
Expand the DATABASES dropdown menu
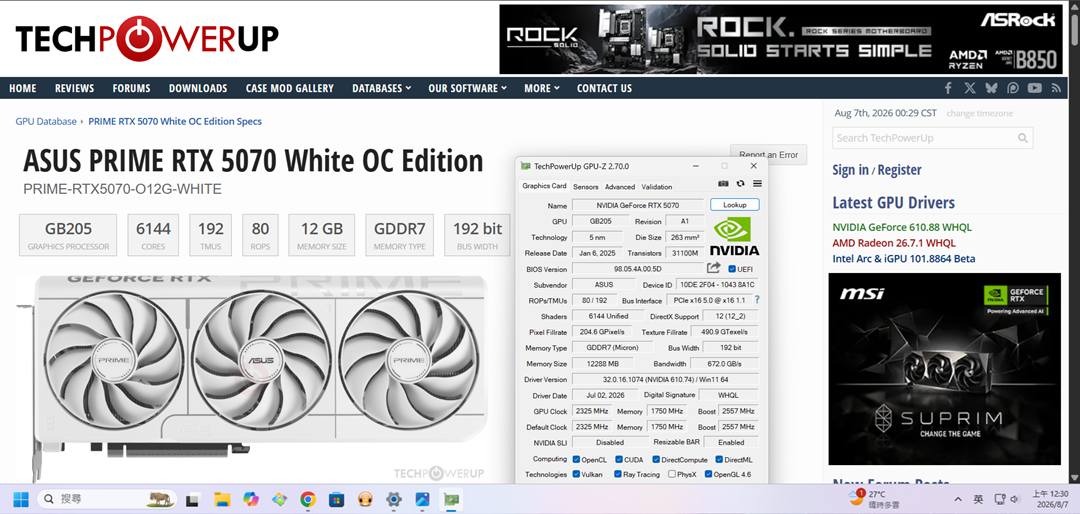coord(382,88)
